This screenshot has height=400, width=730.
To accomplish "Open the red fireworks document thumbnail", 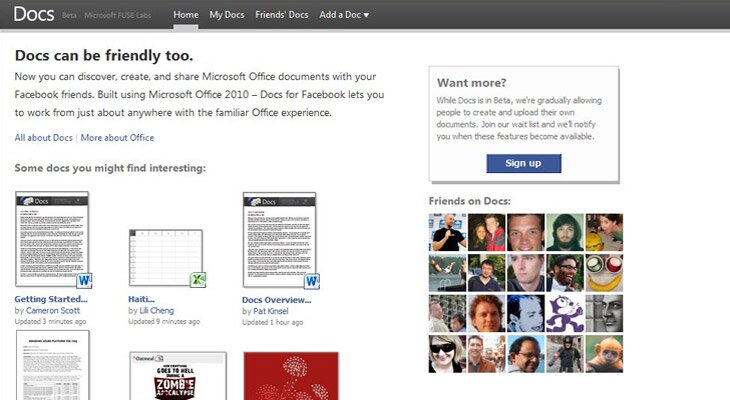I will [291, 376].
